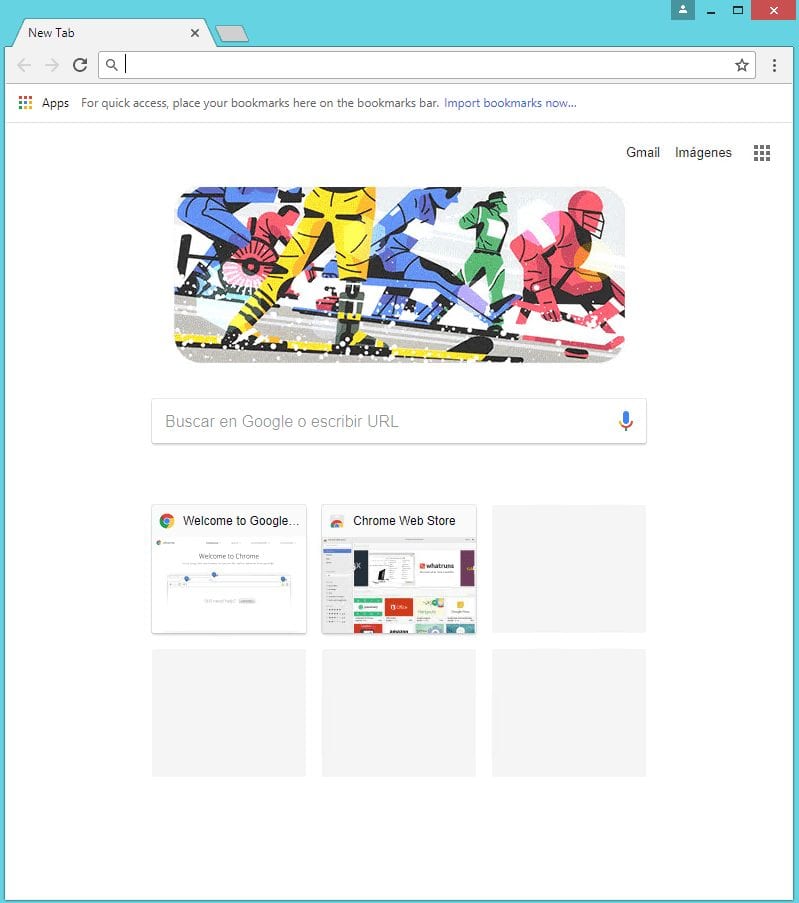Open the Chrome profile person icon
The image size is (799, 903).
point(683,10)
